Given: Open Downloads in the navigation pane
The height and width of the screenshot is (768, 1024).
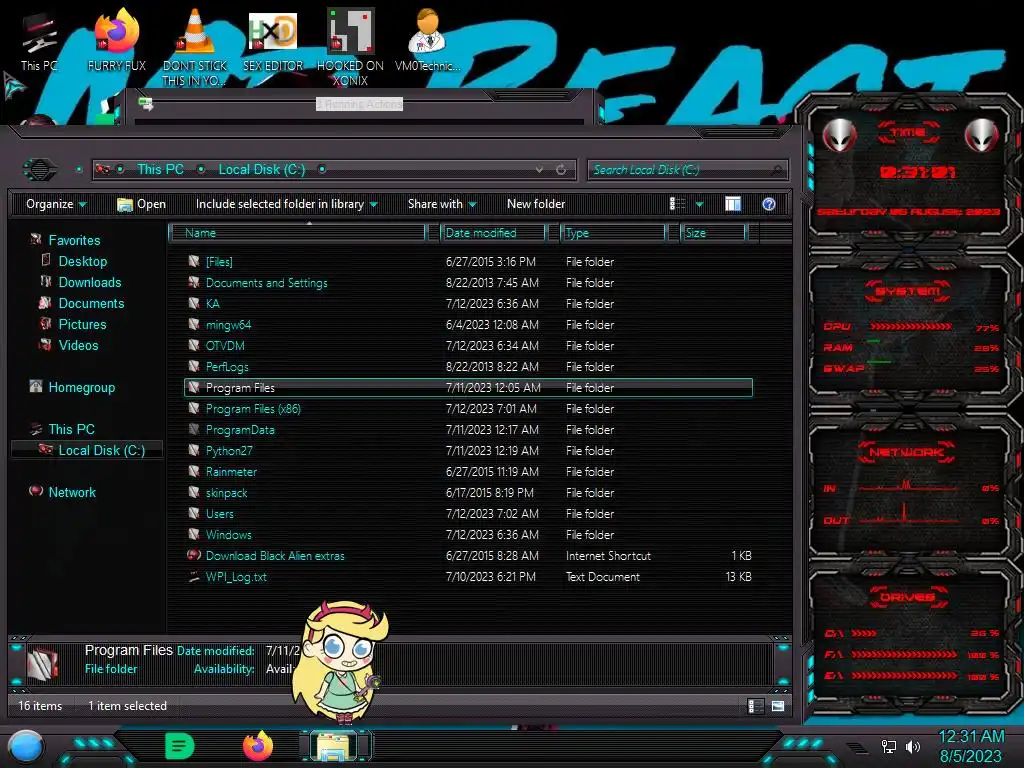Looking at the screenshot, I should pyautogui.click(x=89, y=282).
